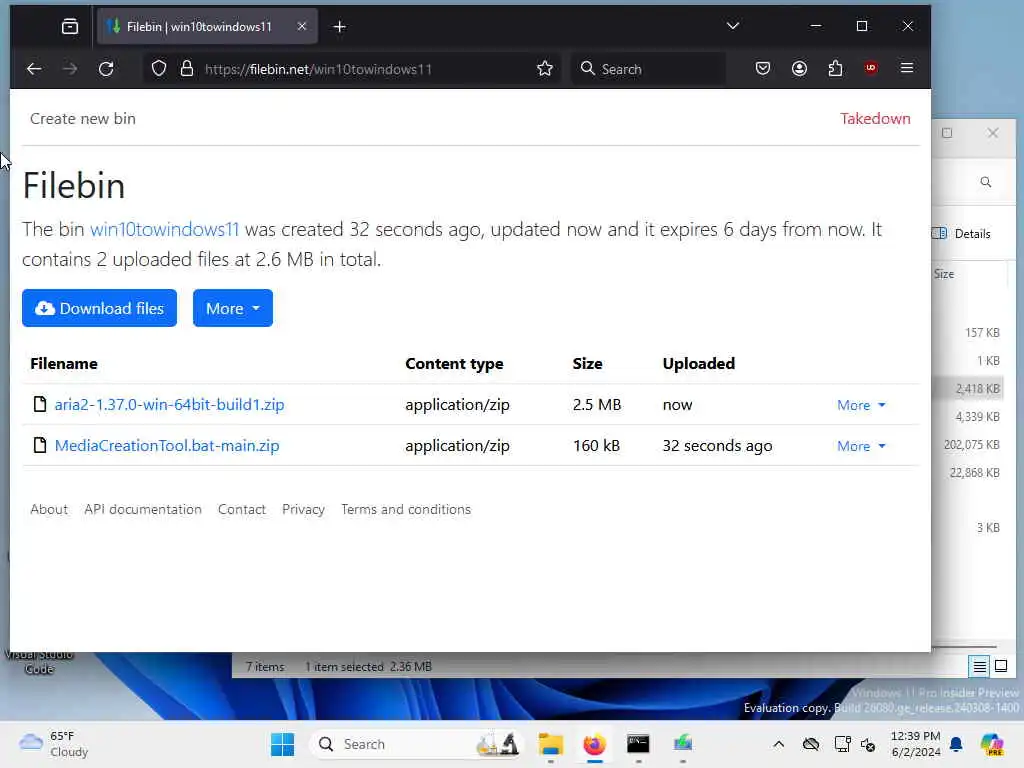Click the Firefox toolbar Search box
1024x768 pixels.
point(649,69)
